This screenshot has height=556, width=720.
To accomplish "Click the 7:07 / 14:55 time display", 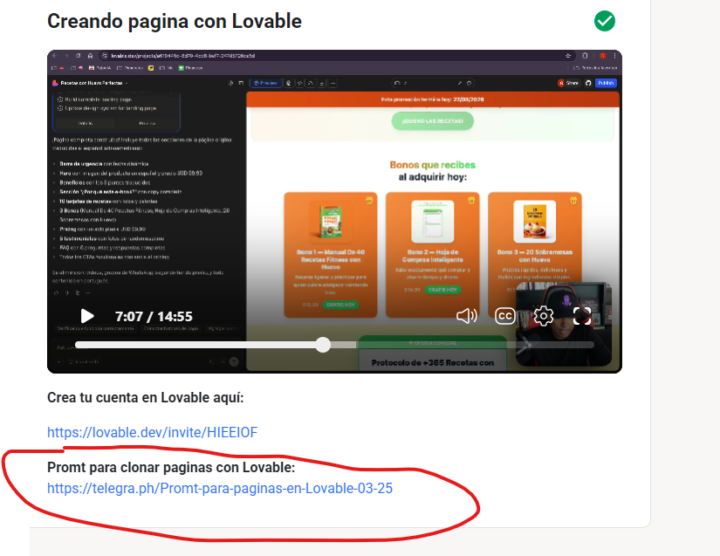I will point(154,316).
